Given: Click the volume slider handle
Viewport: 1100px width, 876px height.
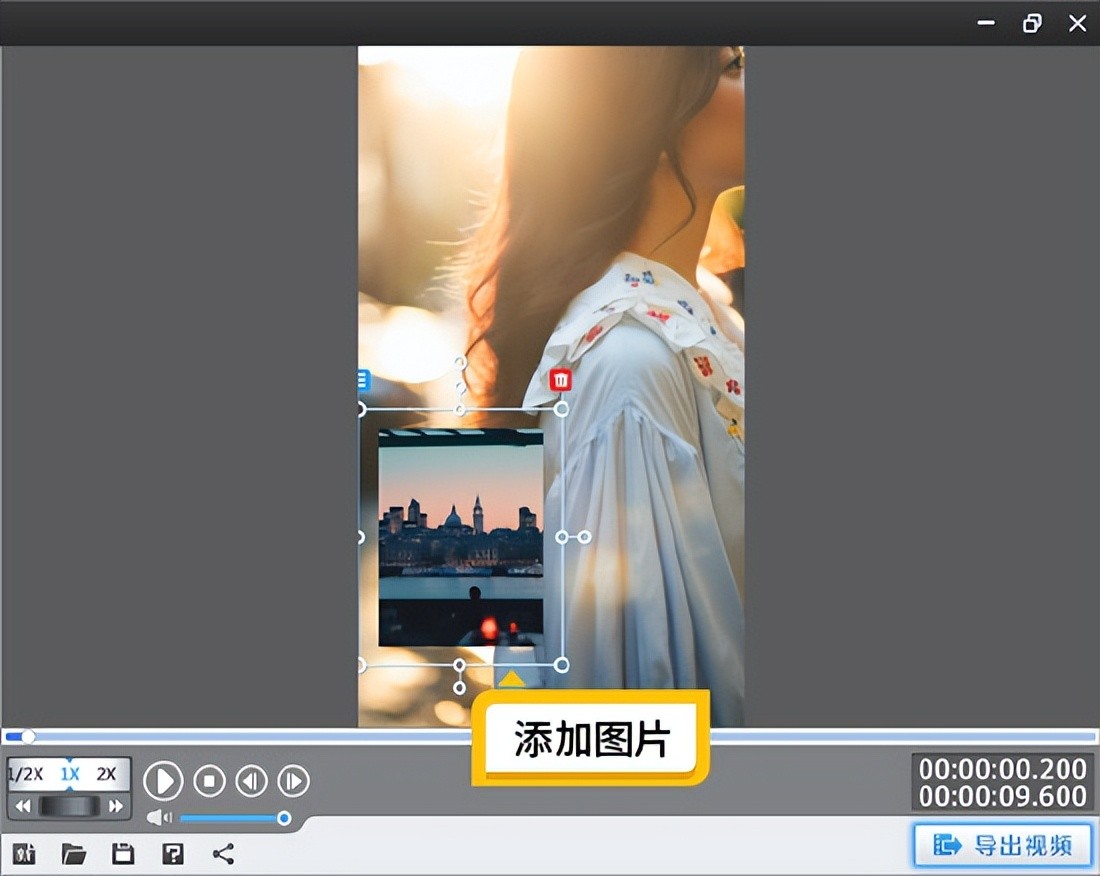Looking at the screenshot, I should pos(284,818).
